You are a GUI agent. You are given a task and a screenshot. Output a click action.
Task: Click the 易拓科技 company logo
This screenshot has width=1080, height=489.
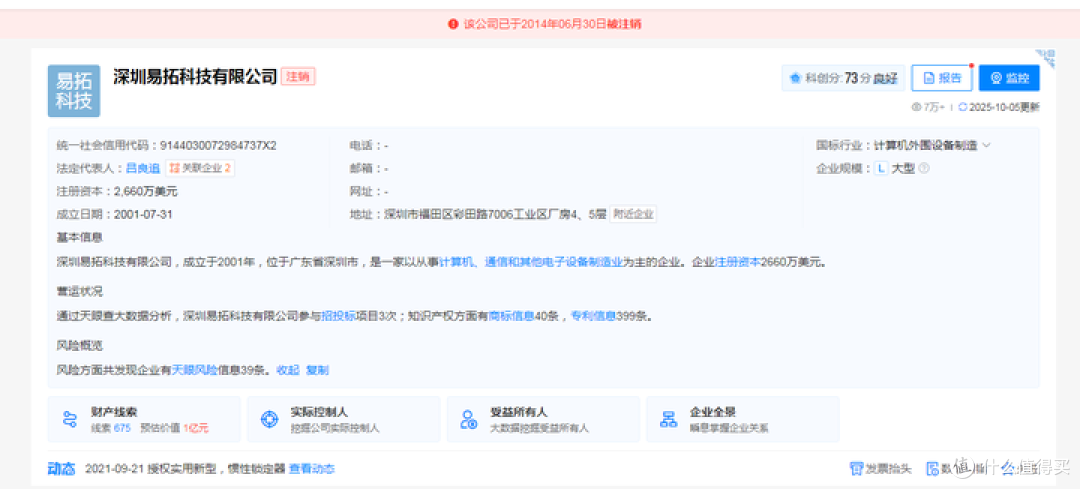(x=74, y=91)
